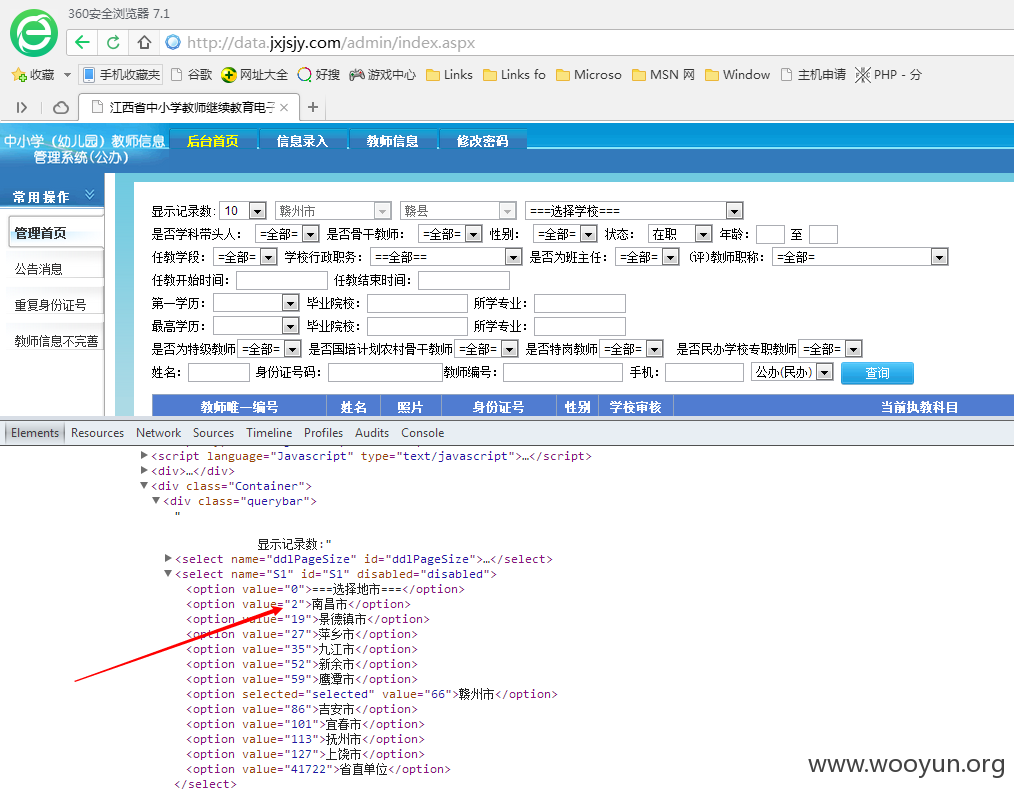Click 任教开始时间 input field
The image size is (1014, 793).
[x=282, y=280]
